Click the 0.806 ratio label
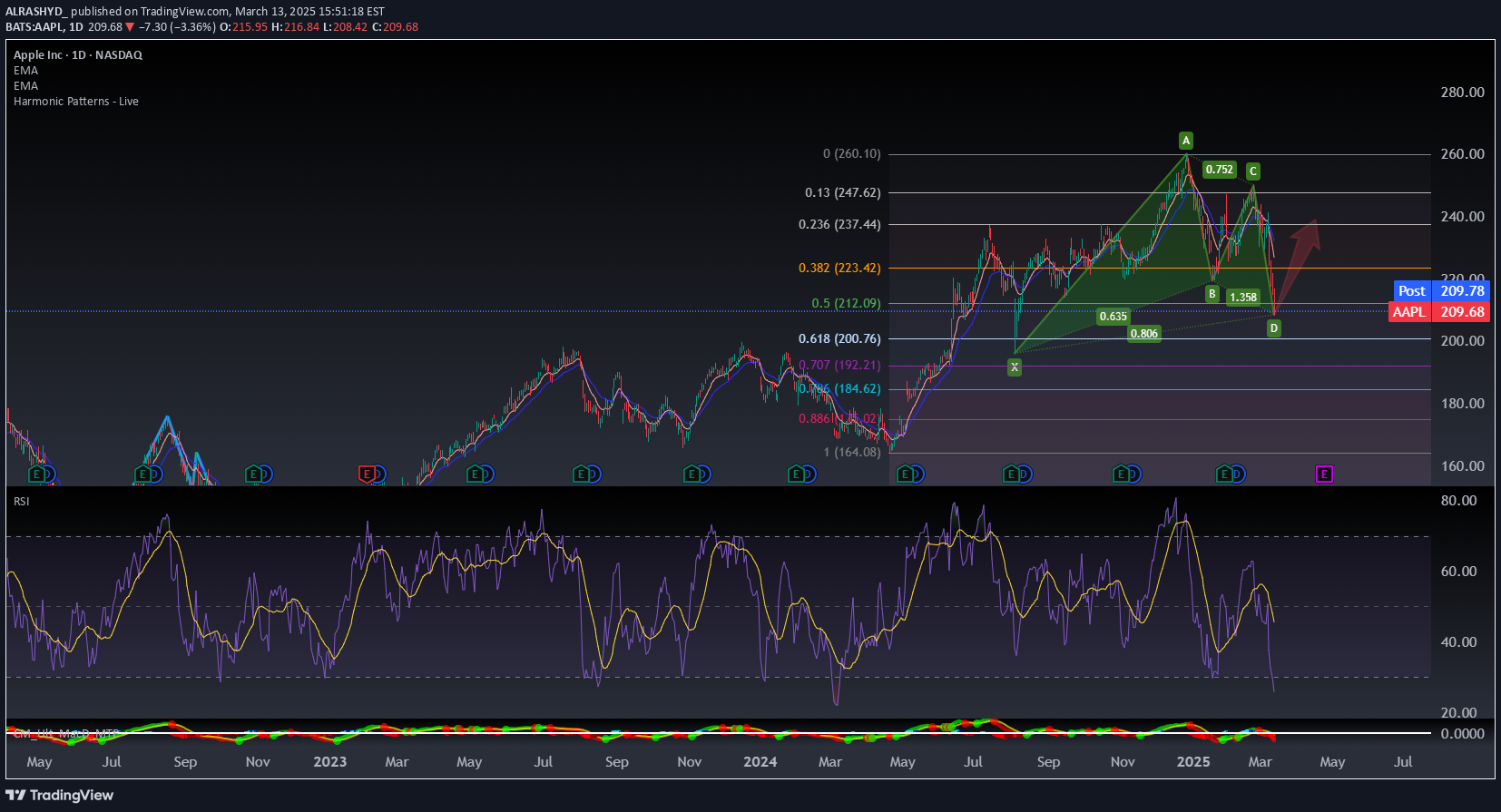 (1144, 334)
